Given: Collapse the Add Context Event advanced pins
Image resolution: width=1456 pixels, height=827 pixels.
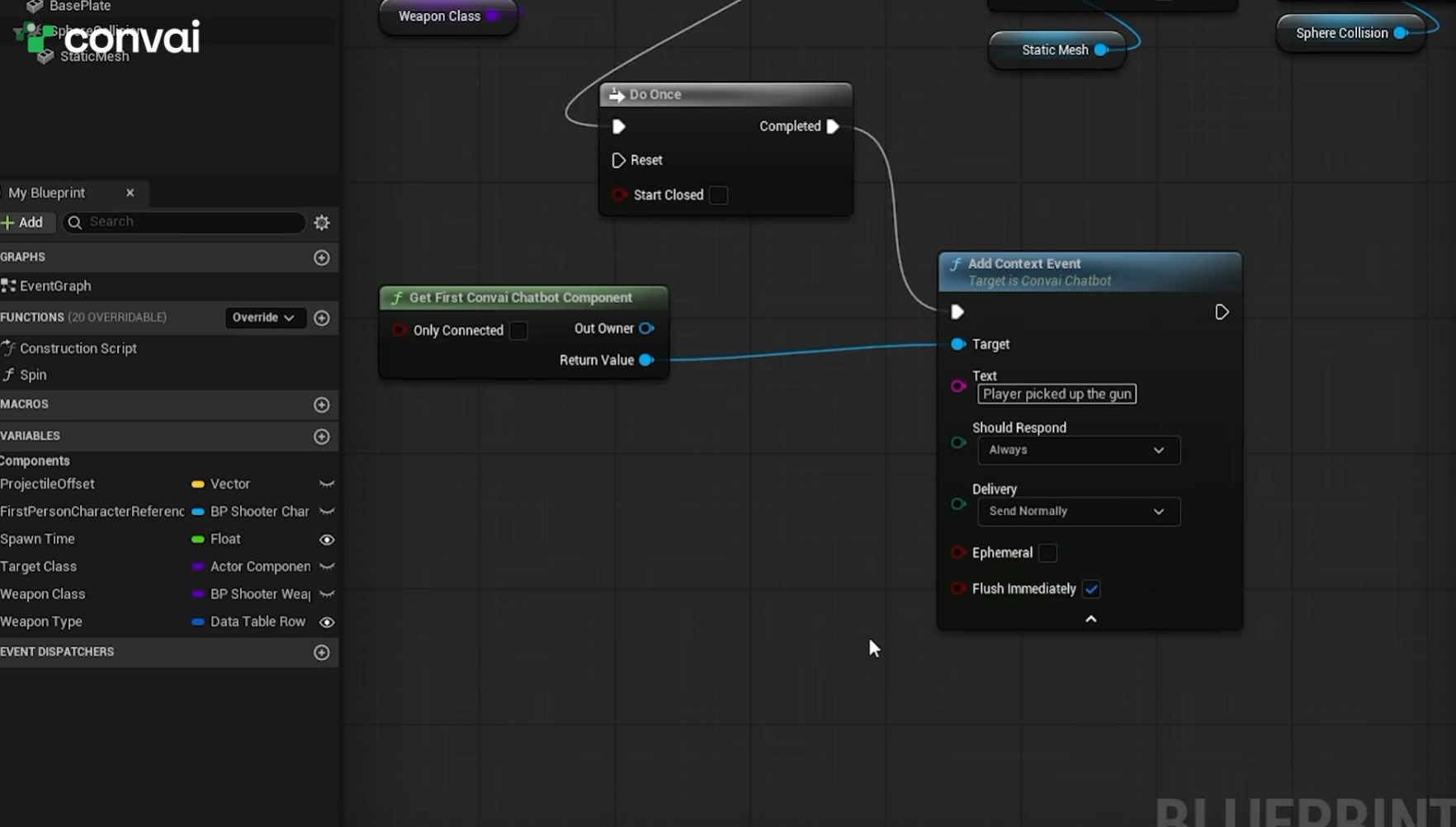Looking at the screenshot, I should pyautogui.click(x=1090, y=619).
